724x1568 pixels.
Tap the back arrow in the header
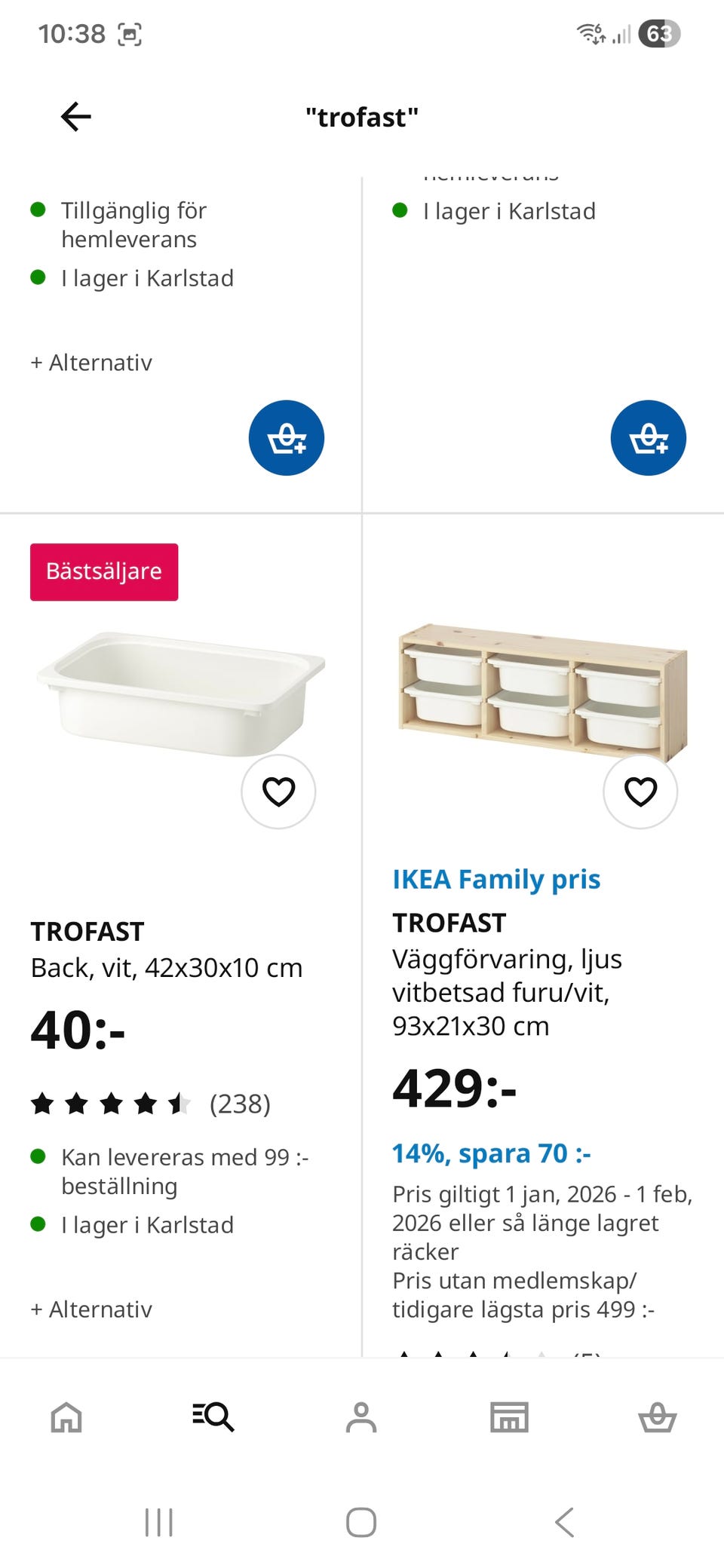click(x=76, y=117)
